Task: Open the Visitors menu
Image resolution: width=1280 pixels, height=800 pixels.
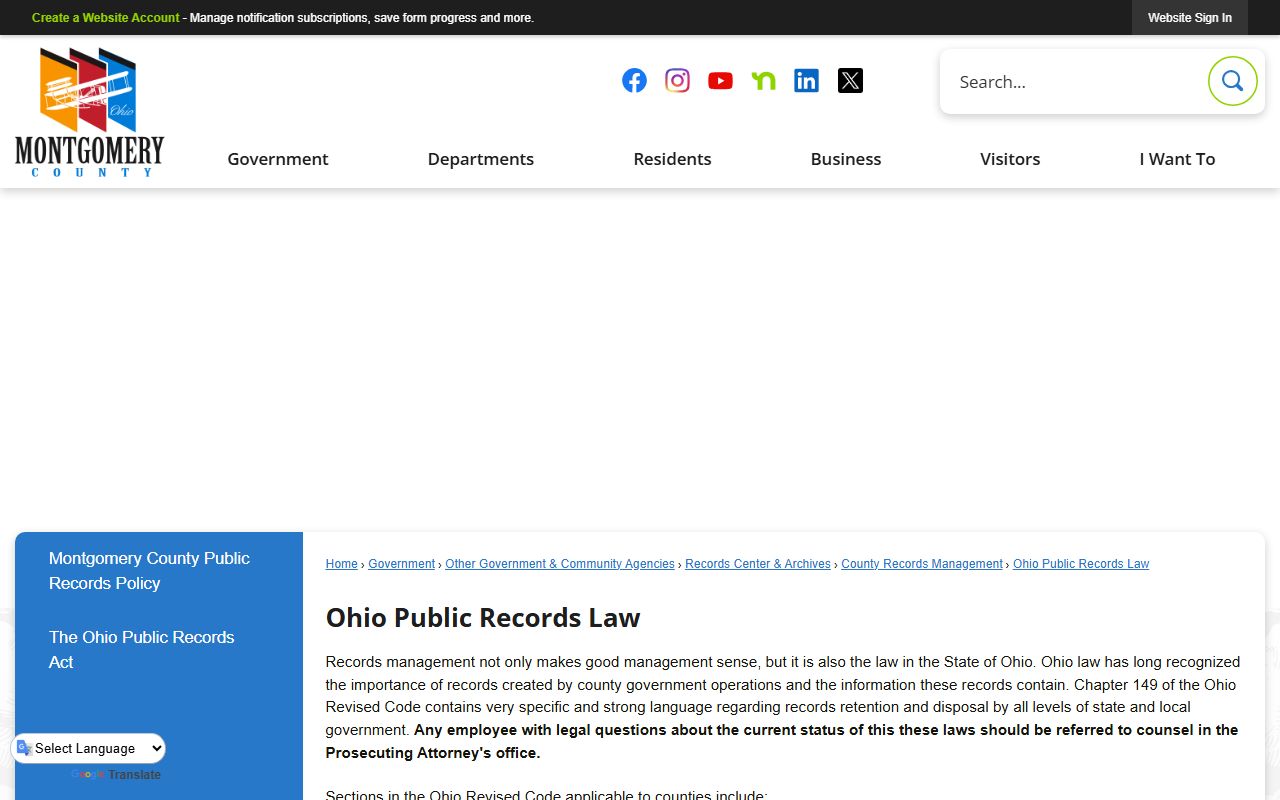Action: point(1010,159)
